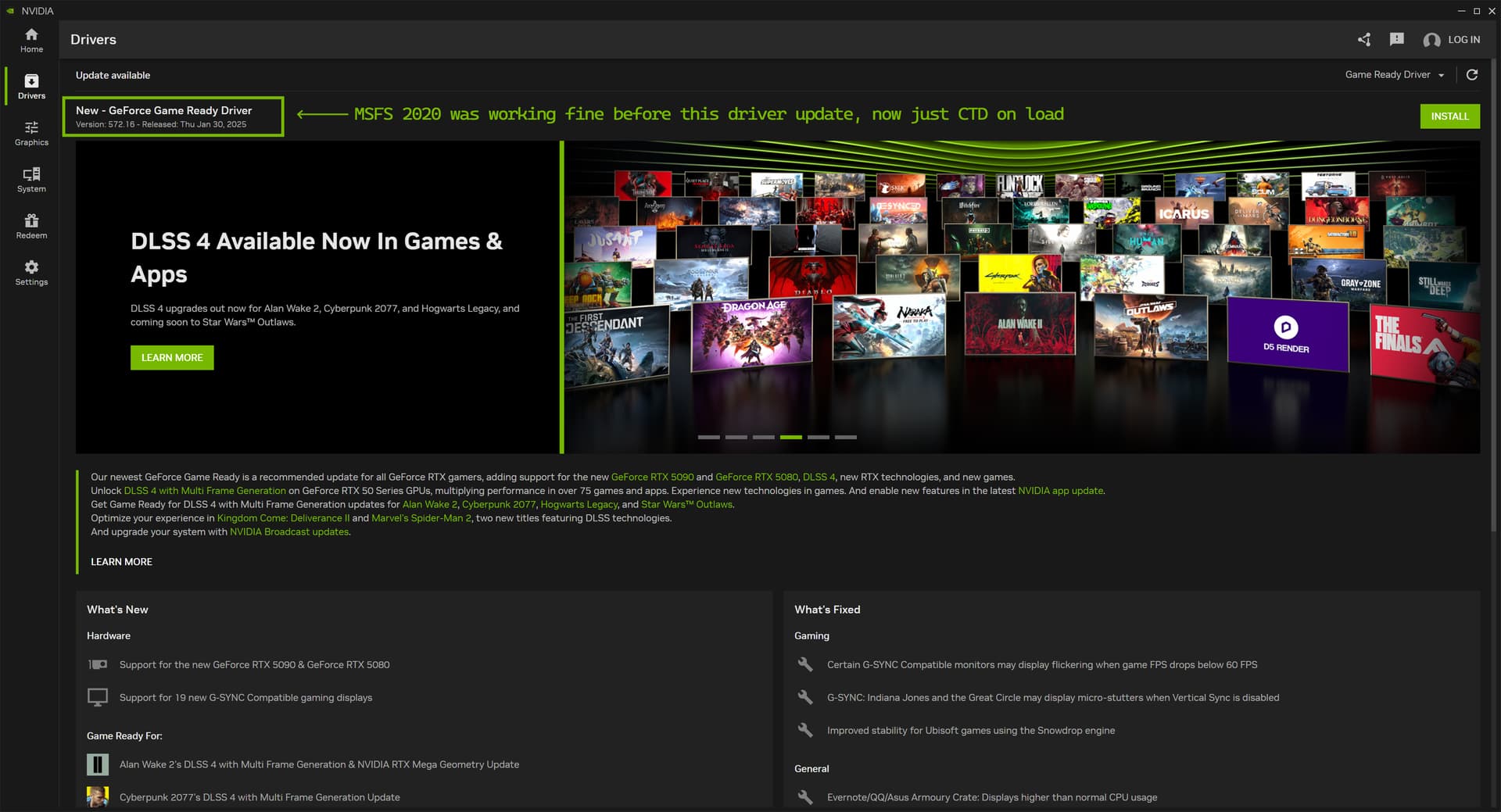Open the GeForce RTX 5090 link
The height and width of the screenshot is (812, 1501).
(652, 477)
